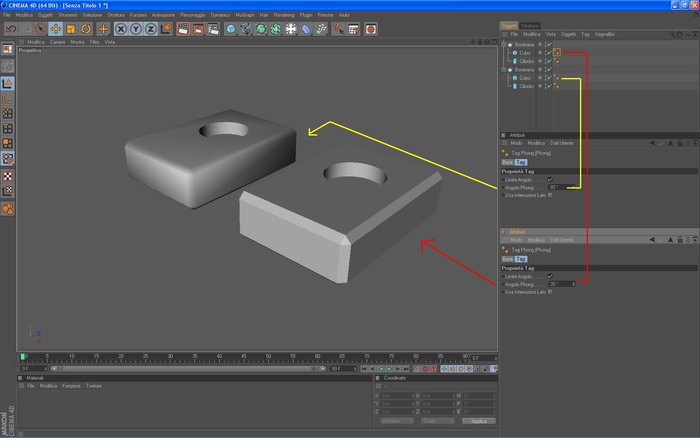Select the Rotate tool icon

(x=86, y=29)
